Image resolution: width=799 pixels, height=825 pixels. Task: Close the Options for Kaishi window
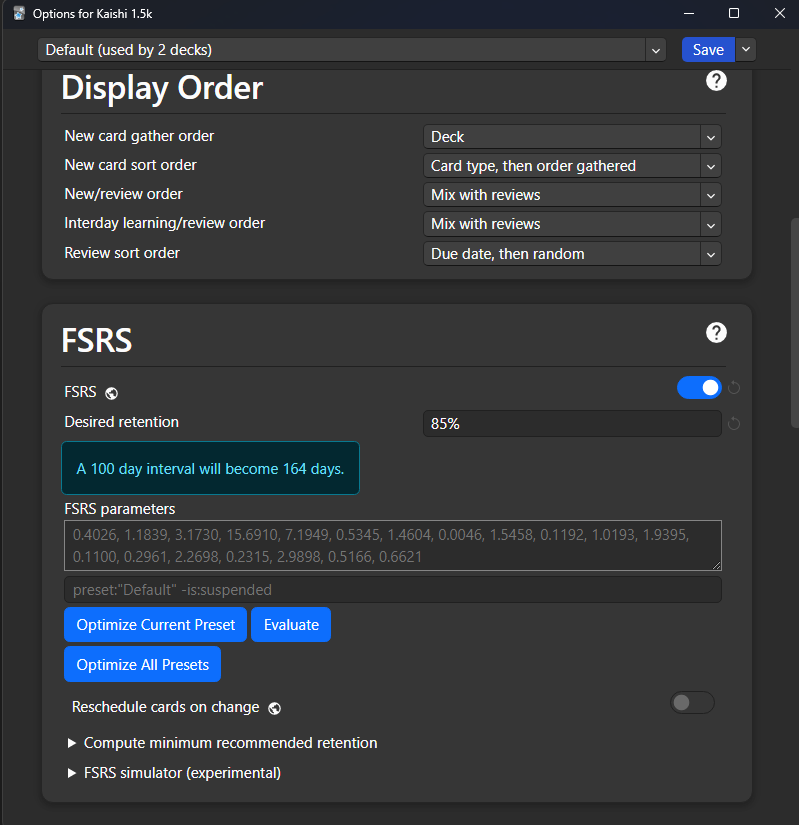(780, 13)
